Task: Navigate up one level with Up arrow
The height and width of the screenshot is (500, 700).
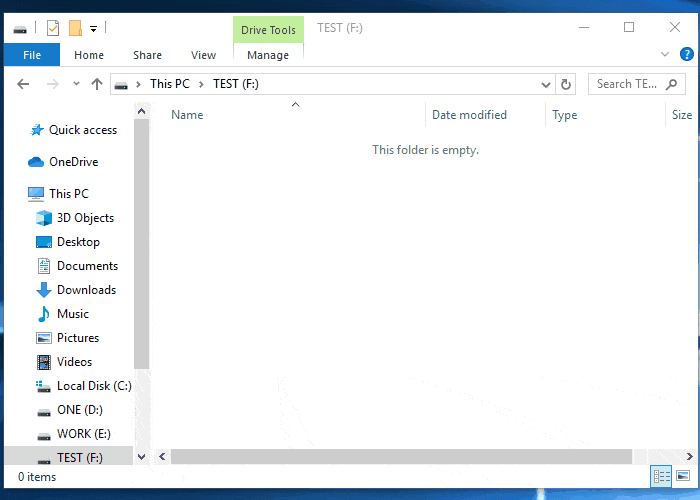Action: click(x=97, y=85)
